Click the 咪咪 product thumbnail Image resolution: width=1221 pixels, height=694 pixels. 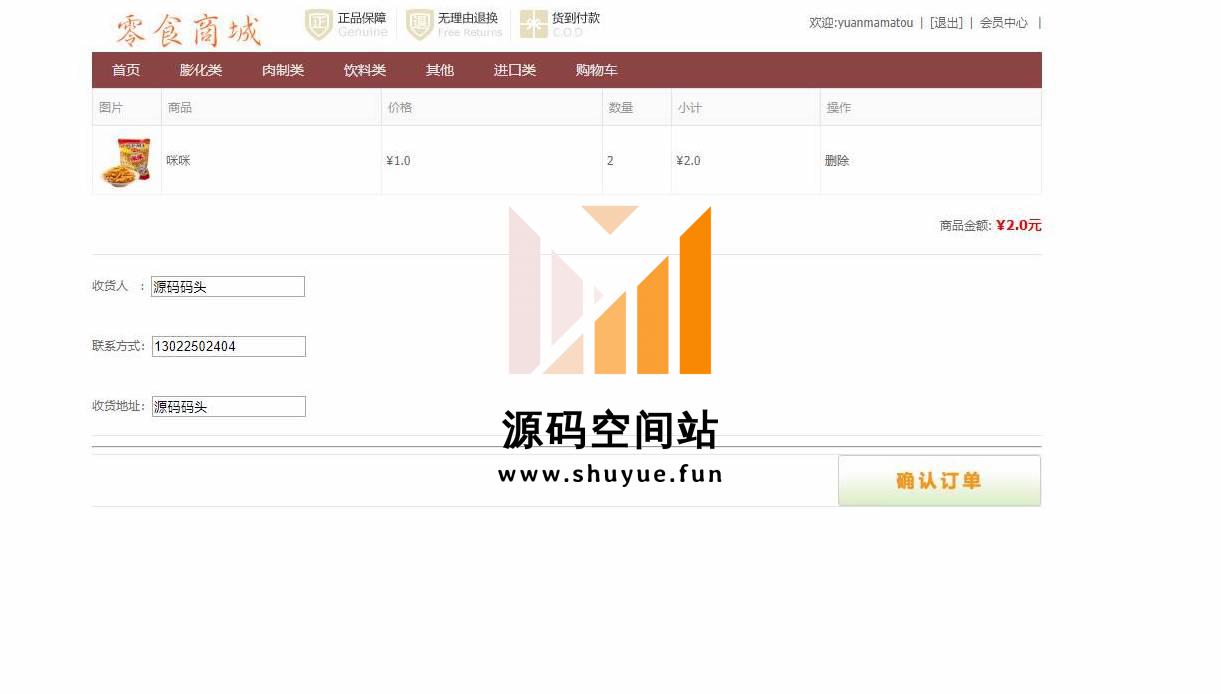click(x=126, y=161)
